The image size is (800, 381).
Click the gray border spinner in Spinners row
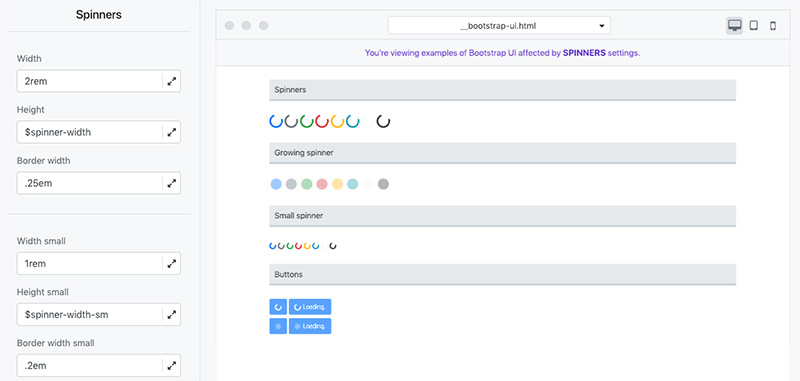pos(291,121)
